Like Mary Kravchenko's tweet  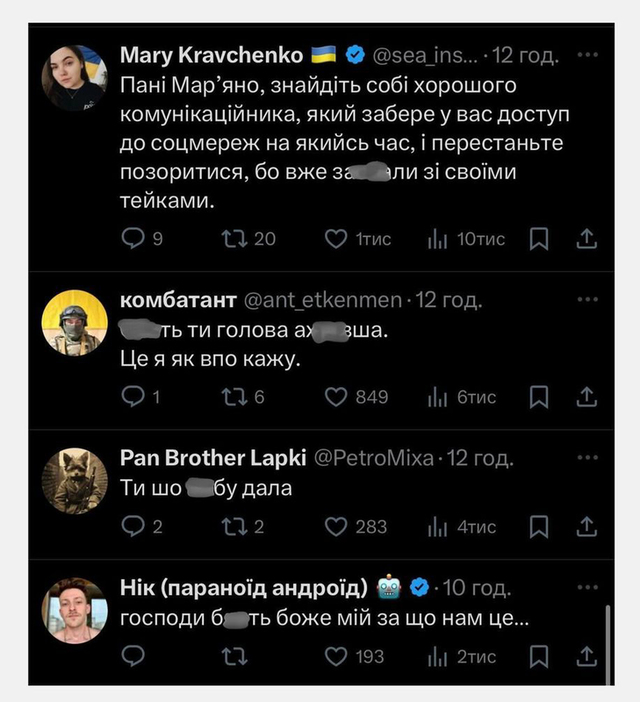pyautogui.click(x=336, y=239)
